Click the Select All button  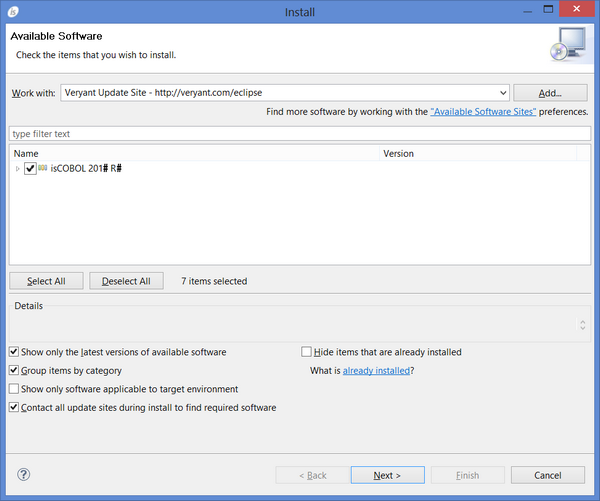point(46,281)
